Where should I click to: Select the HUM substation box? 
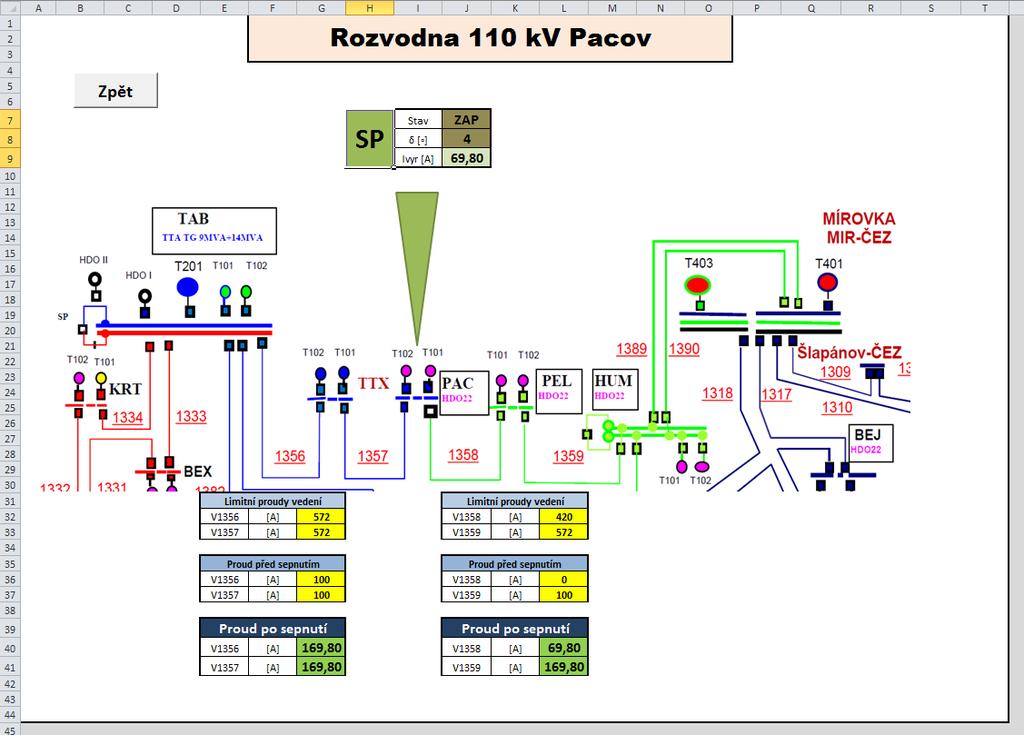click(x=615, y=389)
